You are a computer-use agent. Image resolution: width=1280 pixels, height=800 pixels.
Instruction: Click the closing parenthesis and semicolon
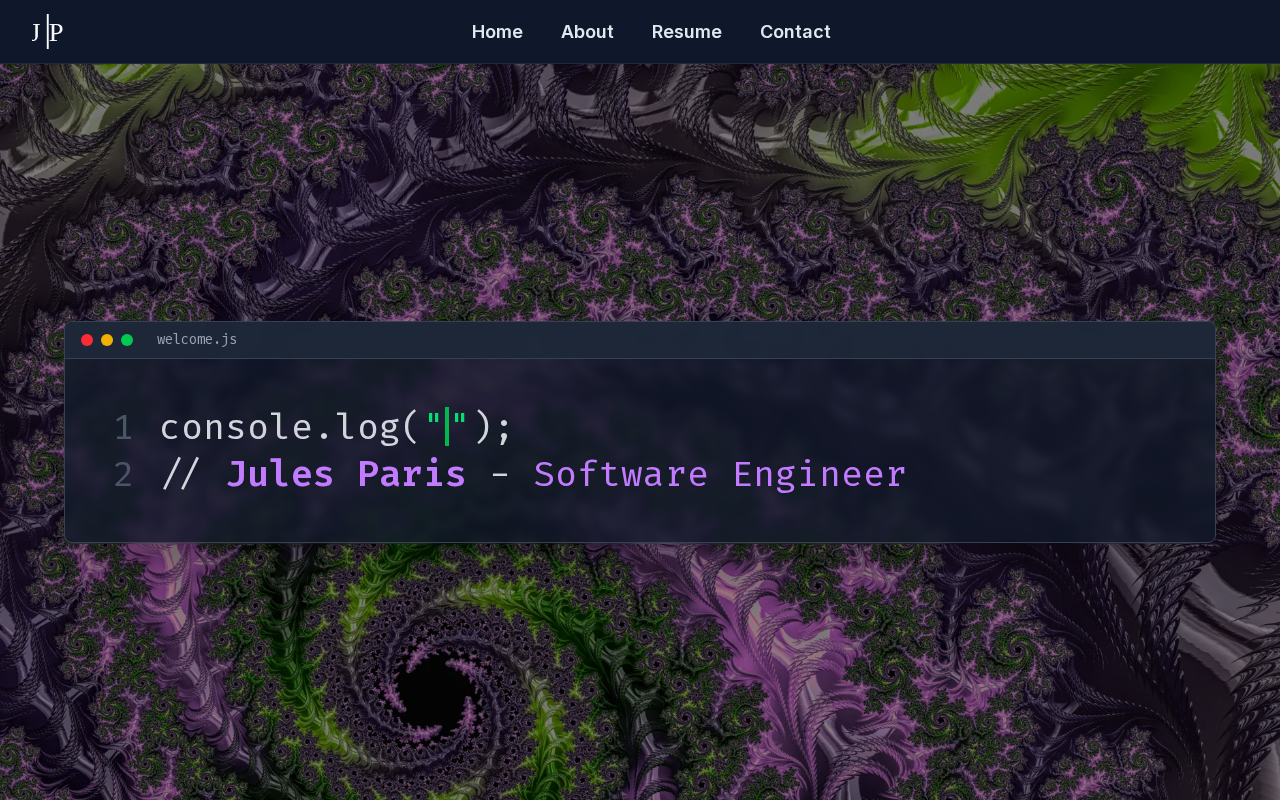pos(492,428)
